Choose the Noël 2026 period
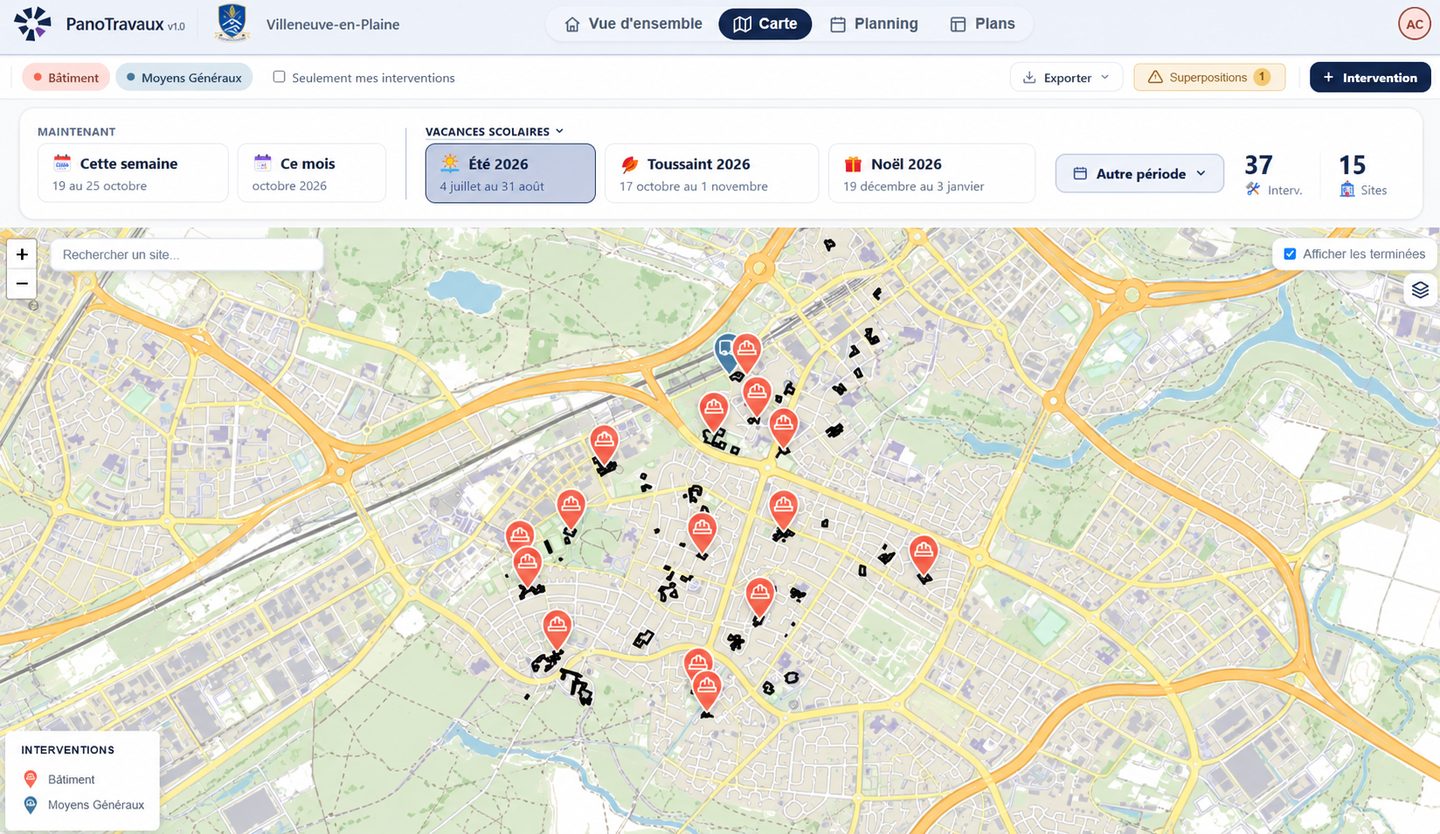Screen dimensions: 1440x834 [932, 173]
